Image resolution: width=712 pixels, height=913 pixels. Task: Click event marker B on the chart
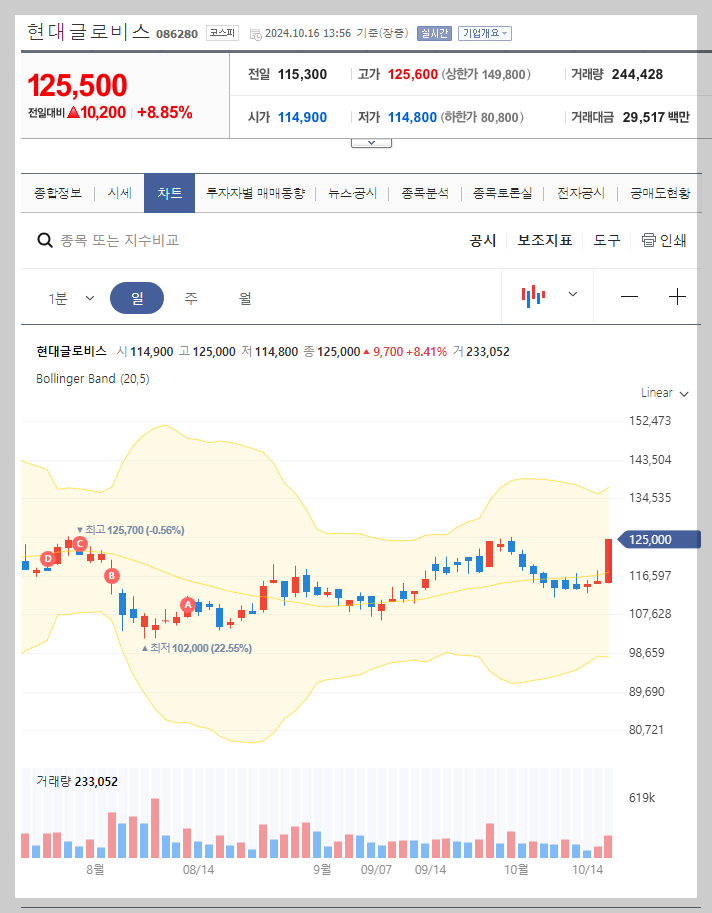pyautogui.click(x=111, y=575)
